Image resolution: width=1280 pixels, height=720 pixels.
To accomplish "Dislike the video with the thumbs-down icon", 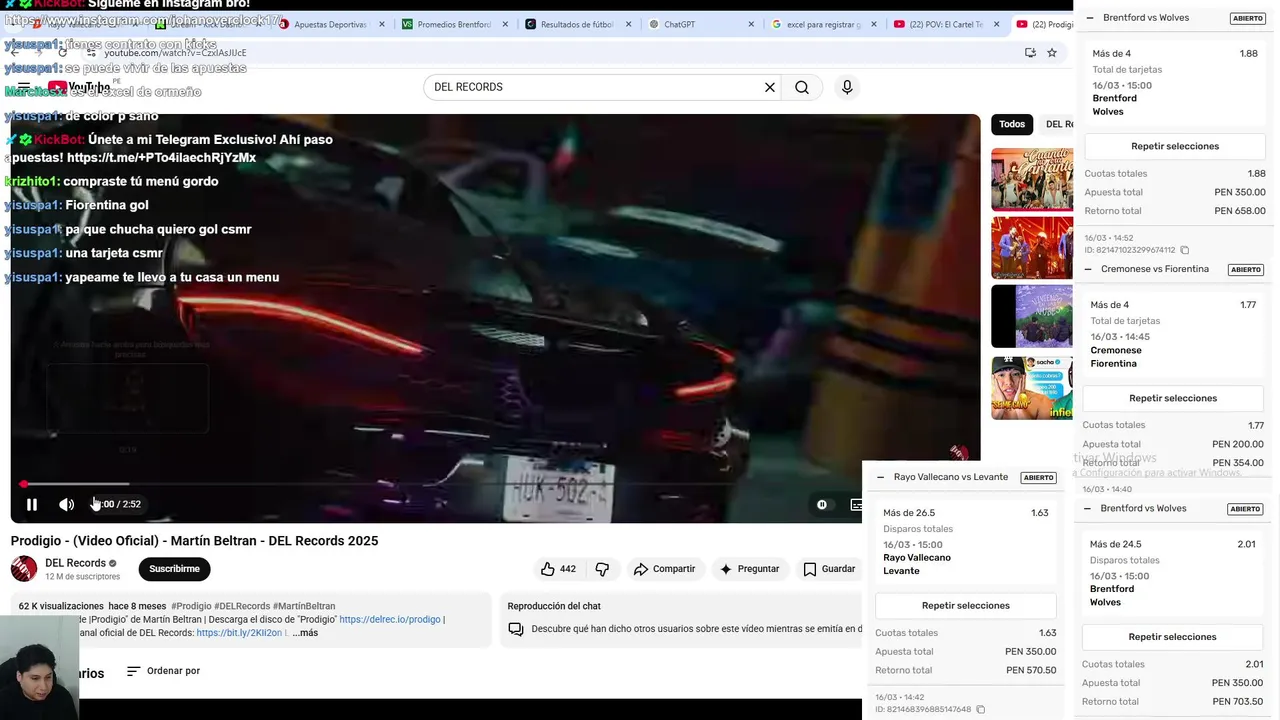I will [x=602, y=569].
